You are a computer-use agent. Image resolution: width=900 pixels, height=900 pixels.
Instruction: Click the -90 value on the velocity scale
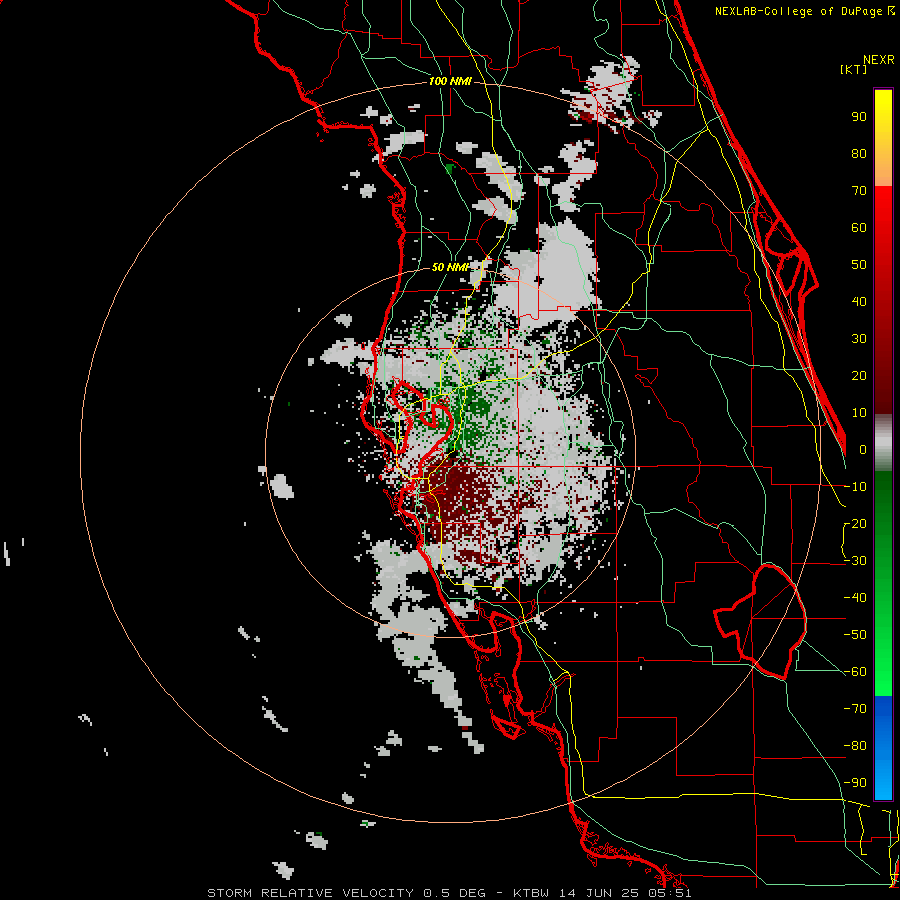pos(855,783)
